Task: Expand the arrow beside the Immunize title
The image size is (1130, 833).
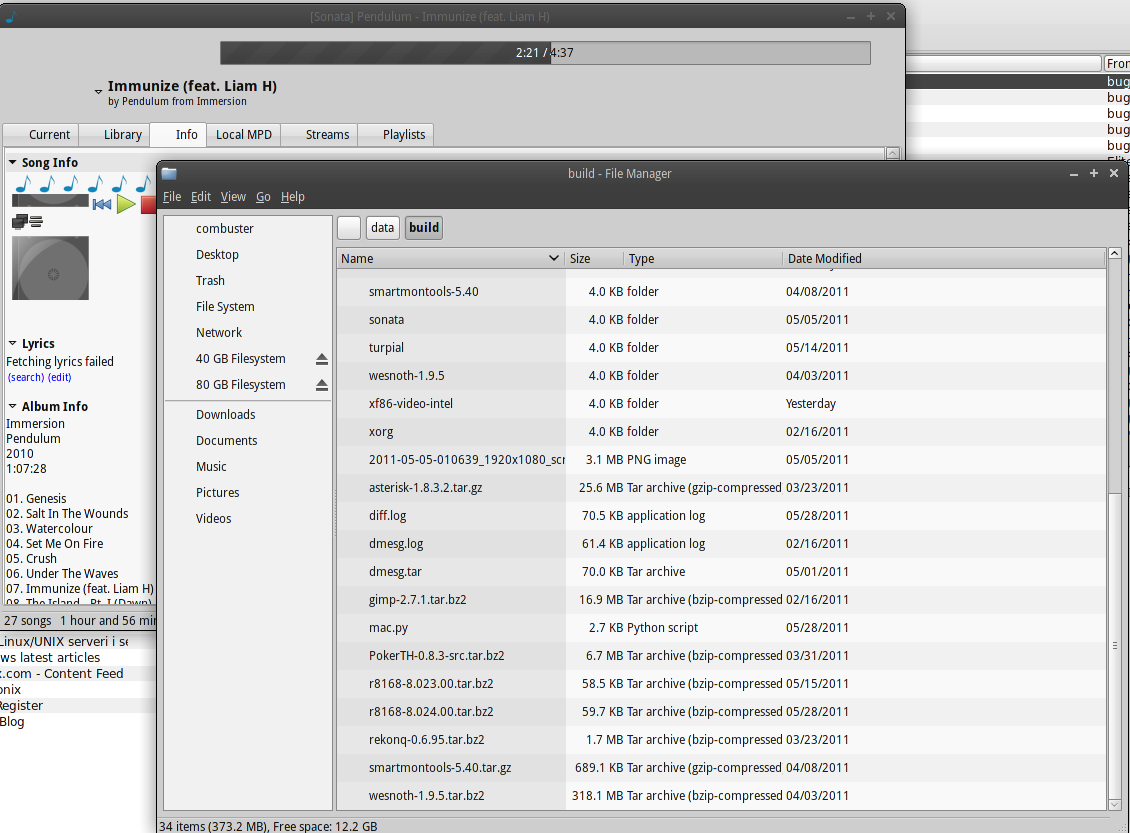Action: pos(98,91)
